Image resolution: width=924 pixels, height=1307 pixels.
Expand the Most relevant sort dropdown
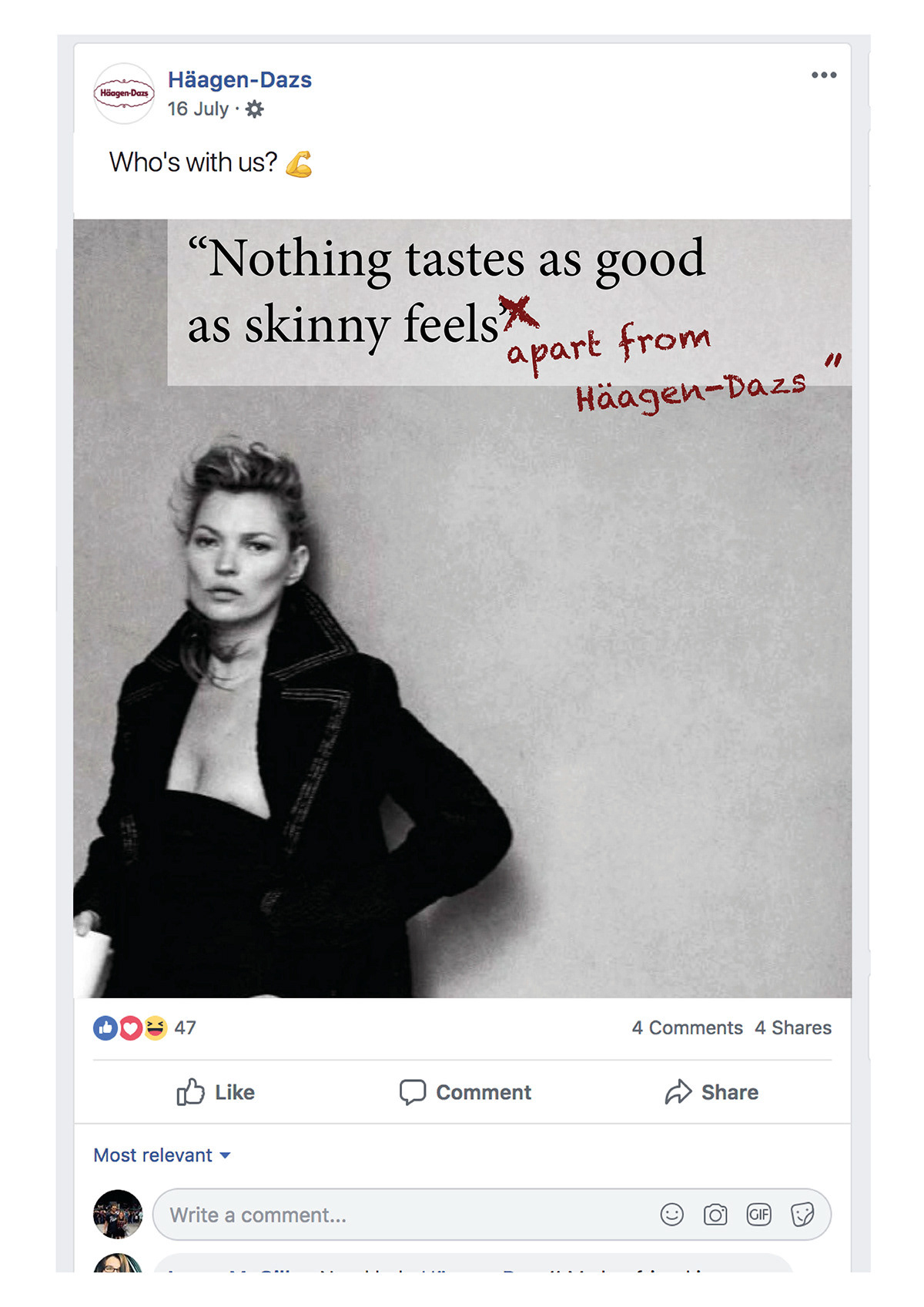162,1155
